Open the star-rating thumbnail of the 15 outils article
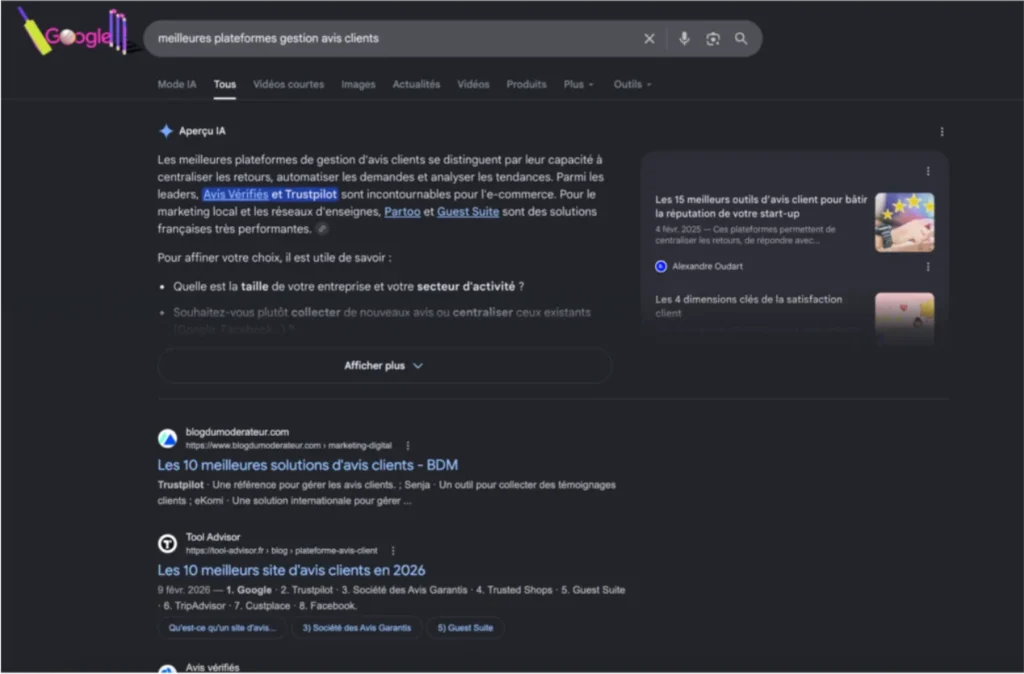The width and height of the screenshot is (1024, 674). click(904, 222)
